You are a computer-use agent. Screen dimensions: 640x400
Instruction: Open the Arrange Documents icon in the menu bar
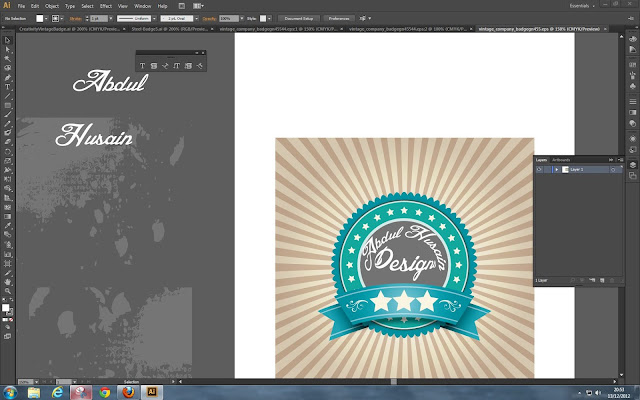(198, 6)
